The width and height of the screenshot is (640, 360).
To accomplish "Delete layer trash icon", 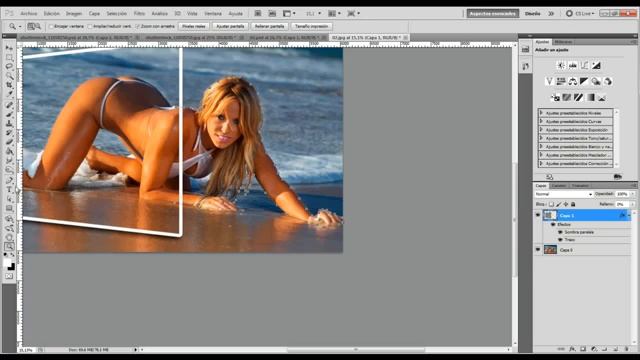I will pyautogui.click(x=626, y=349).
